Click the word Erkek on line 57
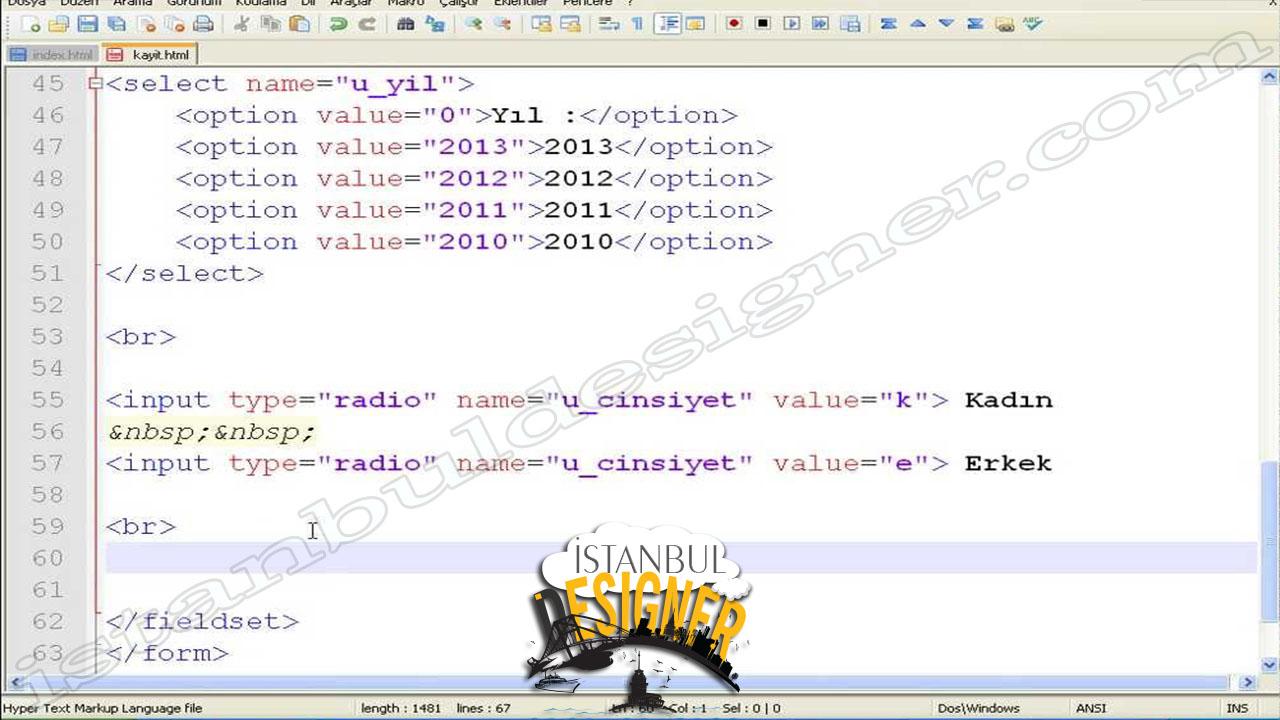The image size is (1280, 720). coord(1008,463)
